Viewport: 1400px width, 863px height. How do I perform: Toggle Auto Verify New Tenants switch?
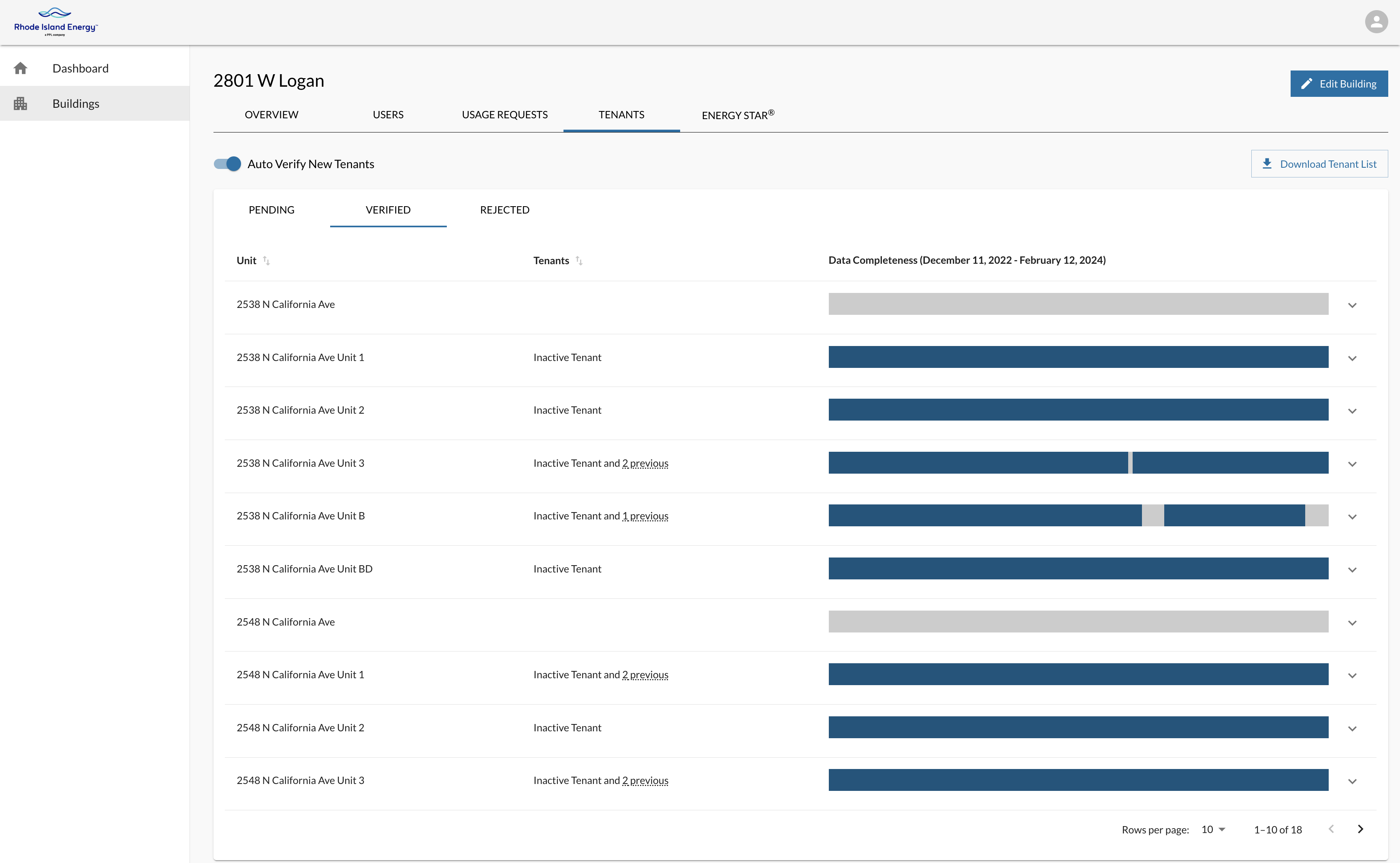[228, 164]
